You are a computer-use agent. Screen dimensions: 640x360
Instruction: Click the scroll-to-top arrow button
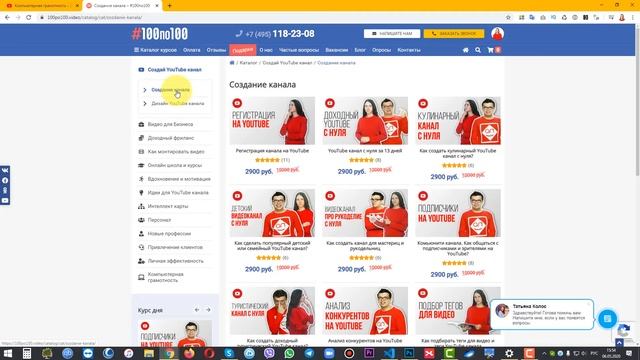(619, 343)
